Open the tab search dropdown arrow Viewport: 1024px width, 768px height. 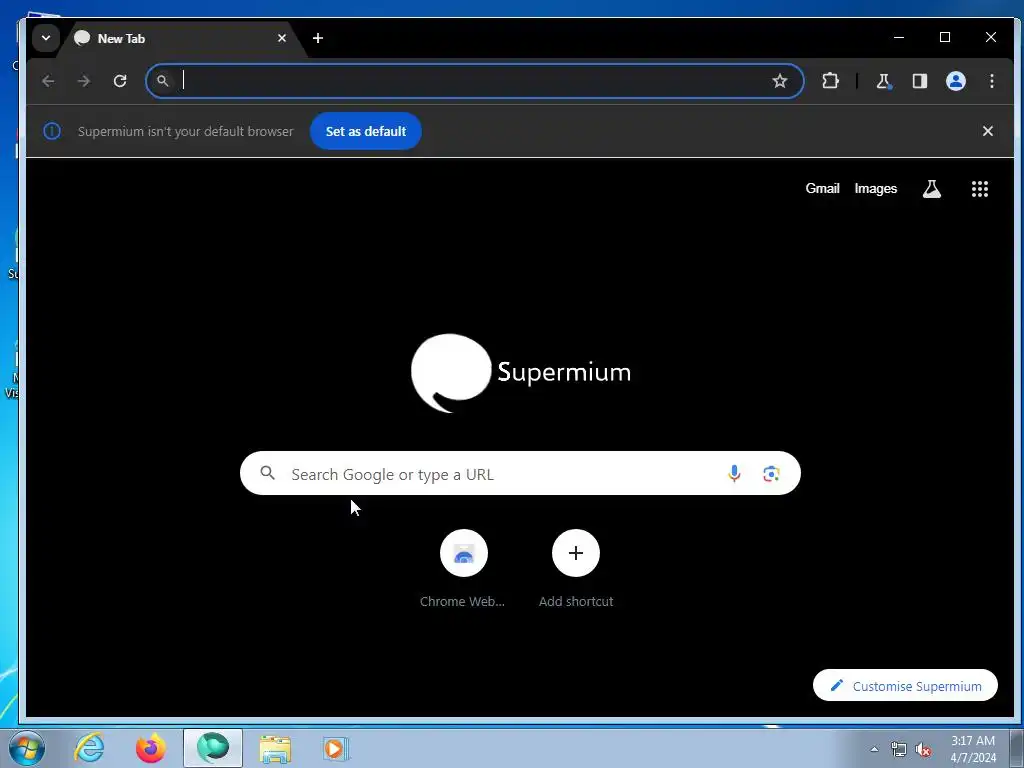tap(46, 38)
